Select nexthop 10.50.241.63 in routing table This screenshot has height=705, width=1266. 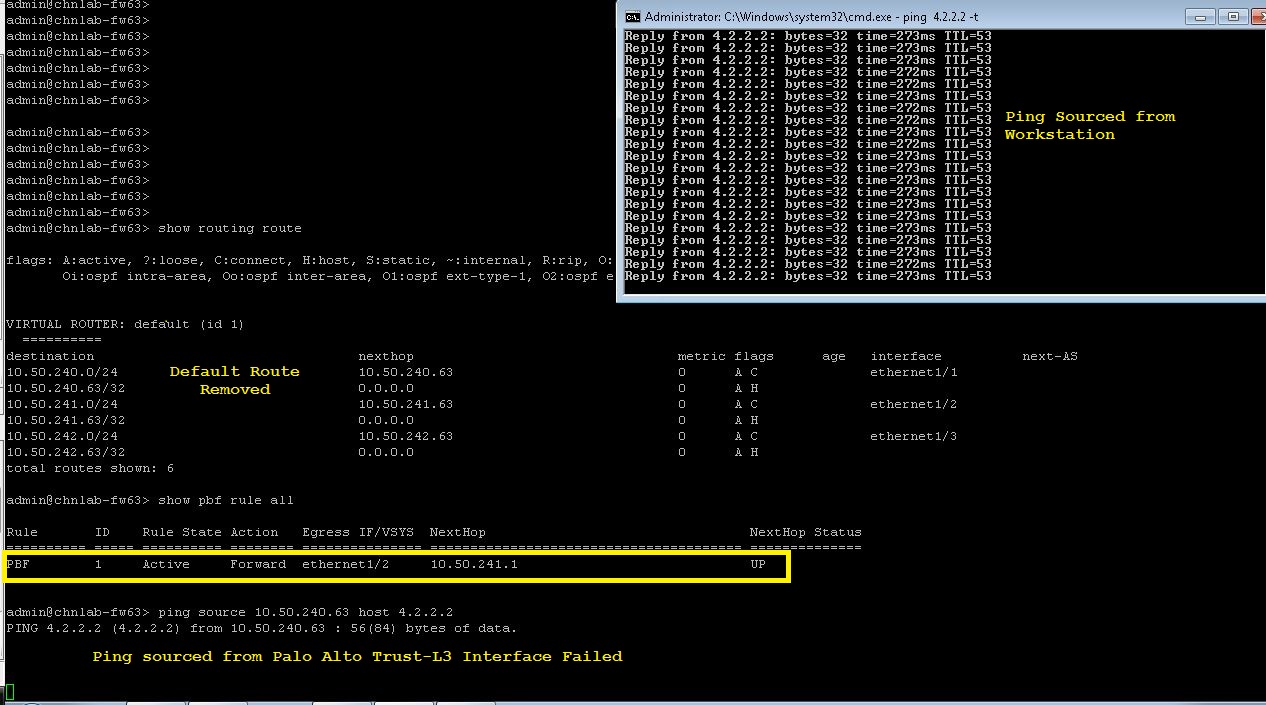click(406, 404)
